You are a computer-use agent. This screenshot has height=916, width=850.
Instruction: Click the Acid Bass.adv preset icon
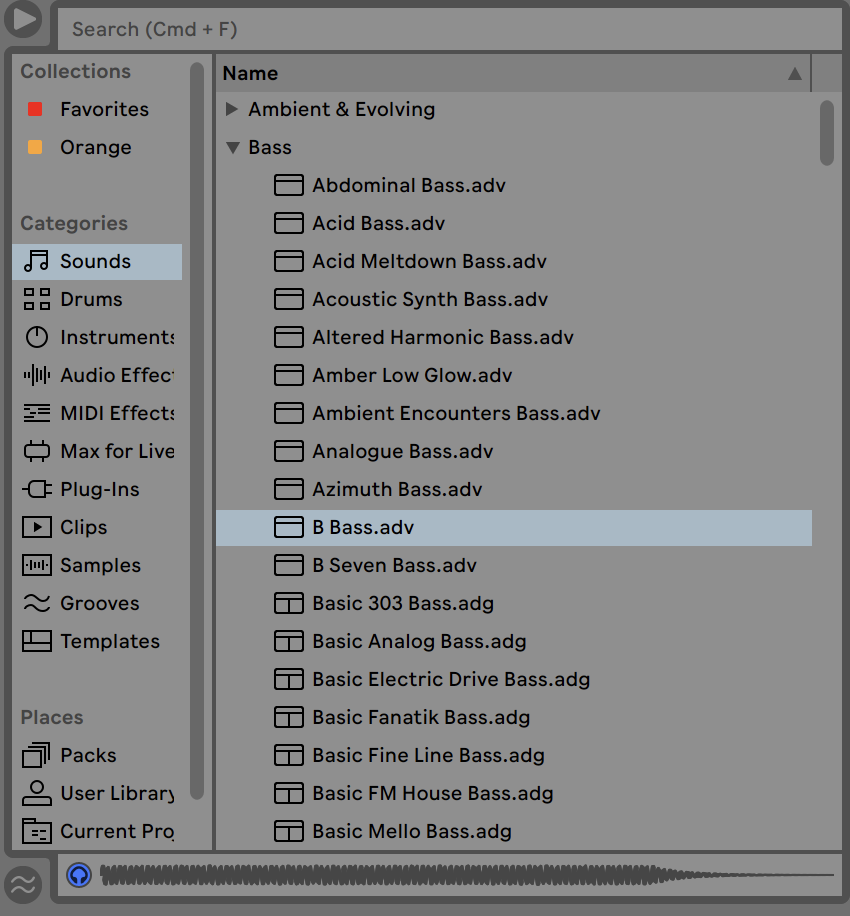coord(289,223)
